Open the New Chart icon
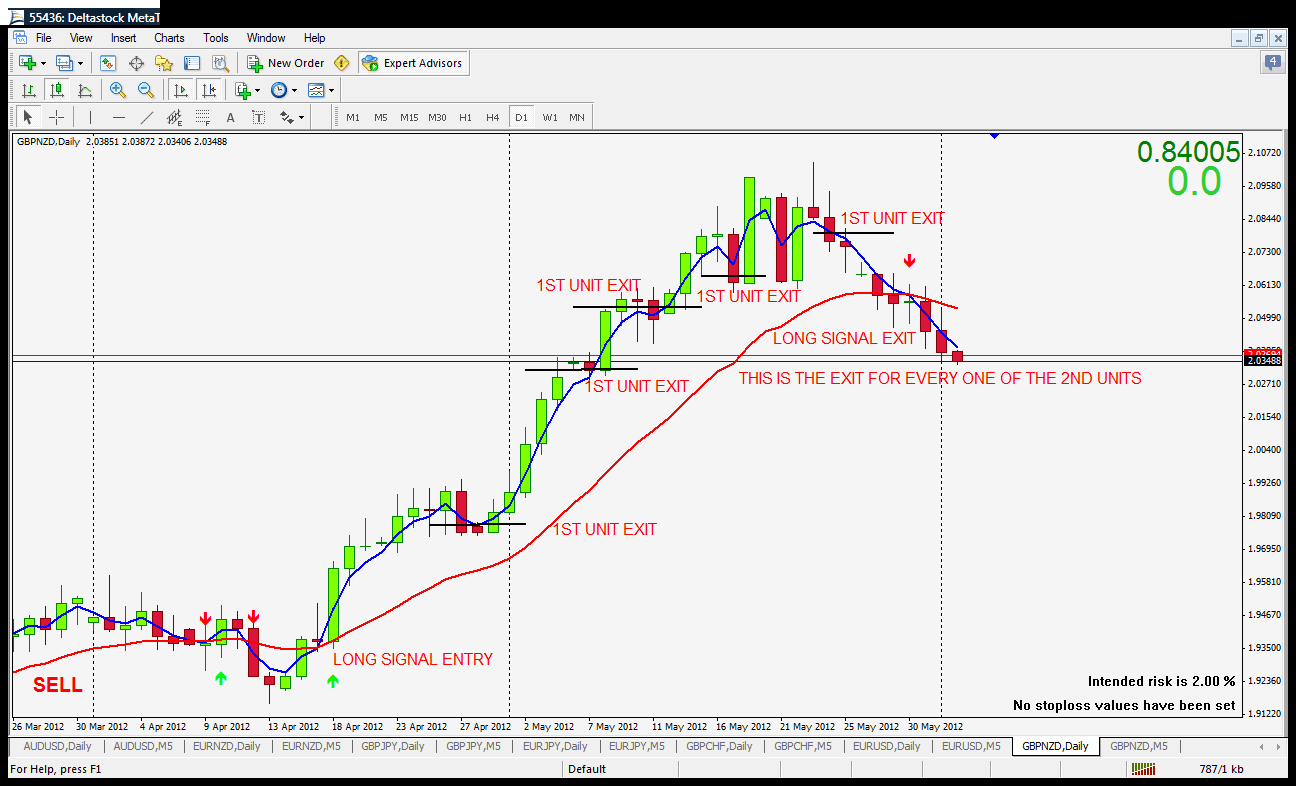1296x786 pixels. tap(27, 63)
